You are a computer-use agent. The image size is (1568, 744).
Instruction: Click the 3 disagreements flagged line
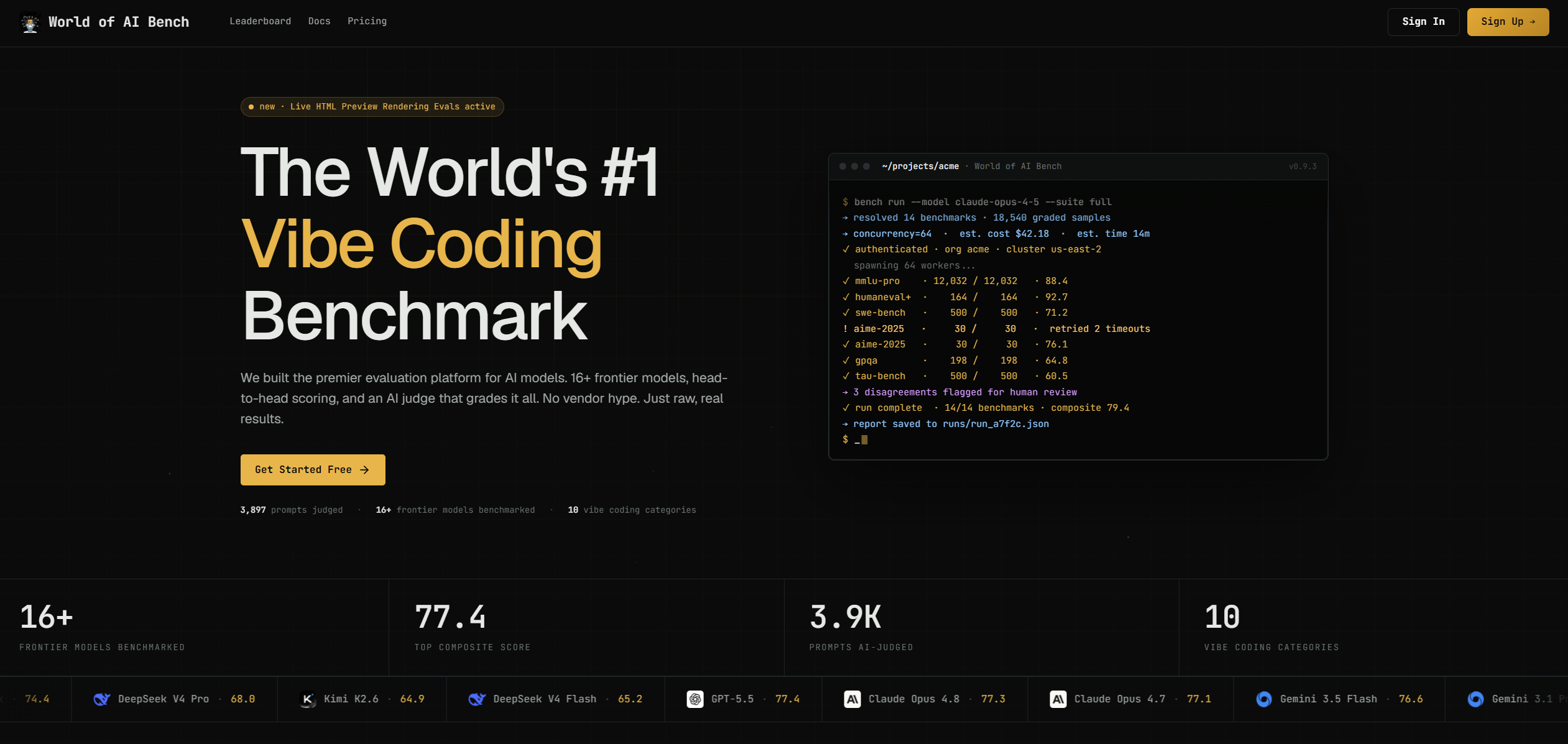click(x=959, y=392)
